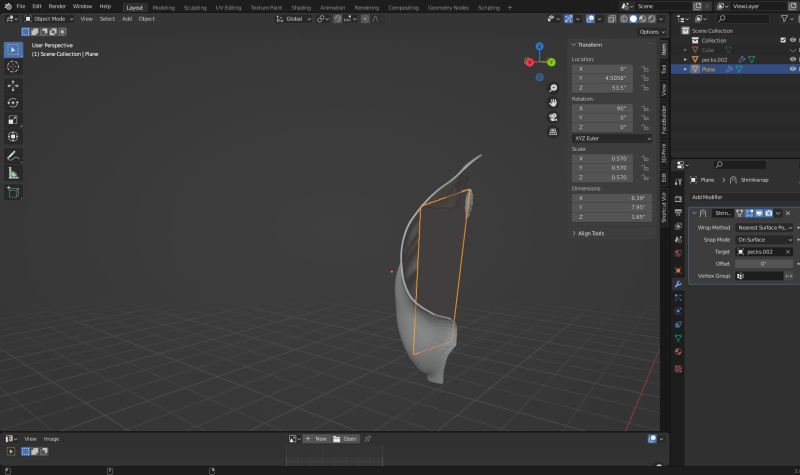Click the red X axis gizmo
The width and height of the screenshot is (800, 475).
[x=529, y=62]
